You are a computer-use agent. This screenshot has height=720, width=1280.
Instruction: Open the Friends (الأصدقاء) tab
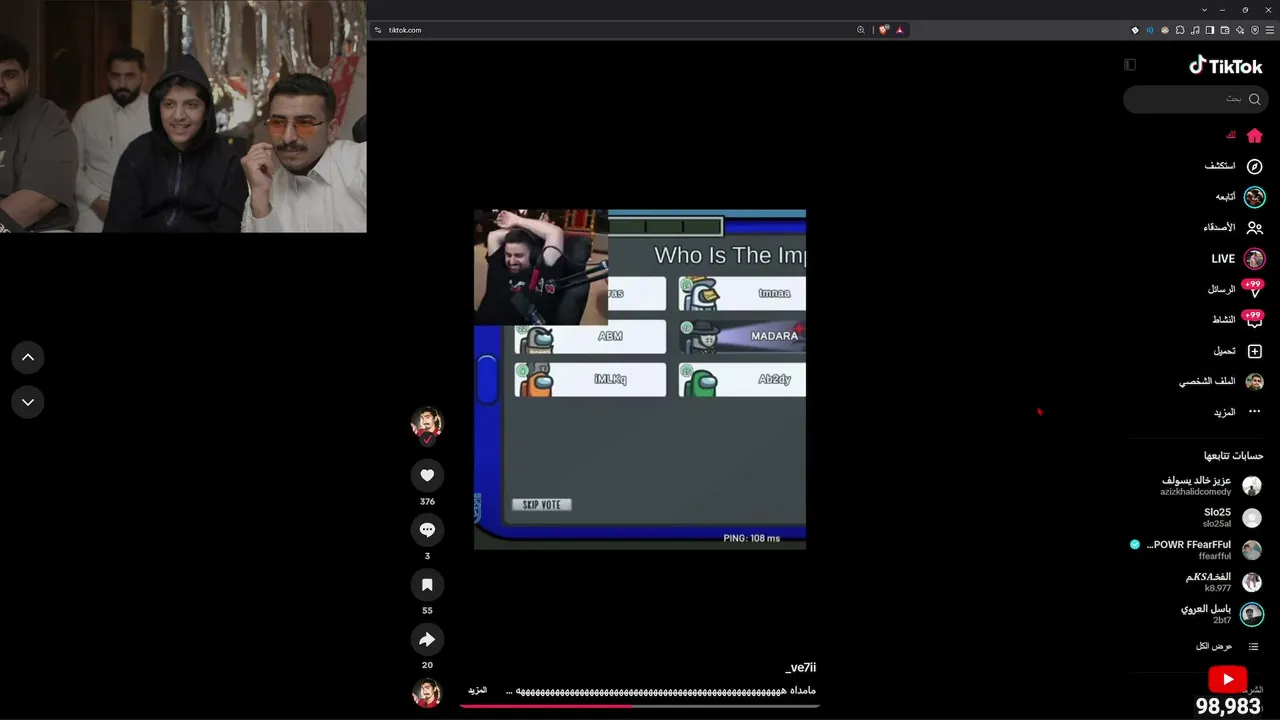click(x=1233, y=228)
